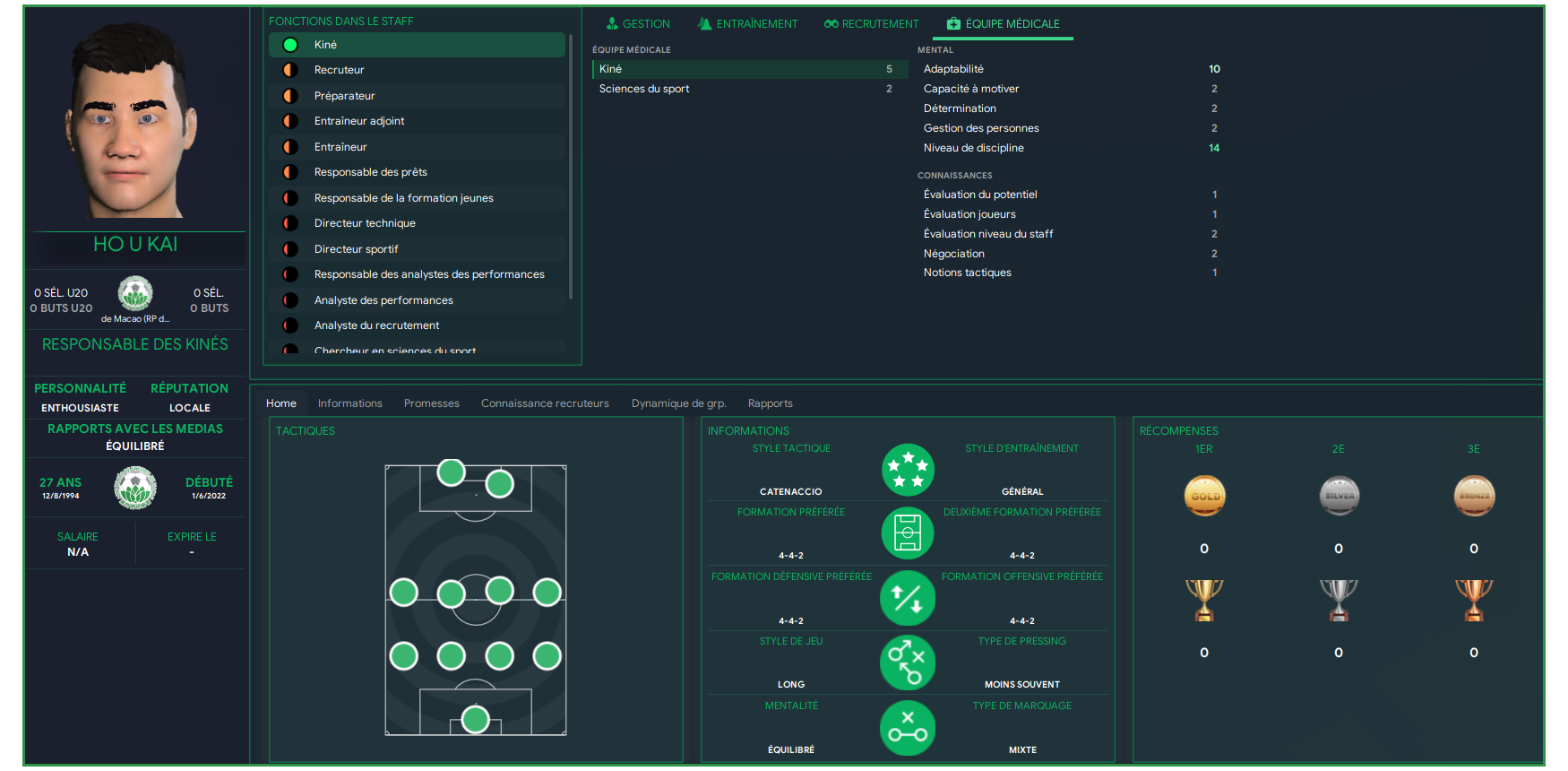Click the circle icon beside Analyste des performances
1568x771 pixels.
tap(290, 300)
